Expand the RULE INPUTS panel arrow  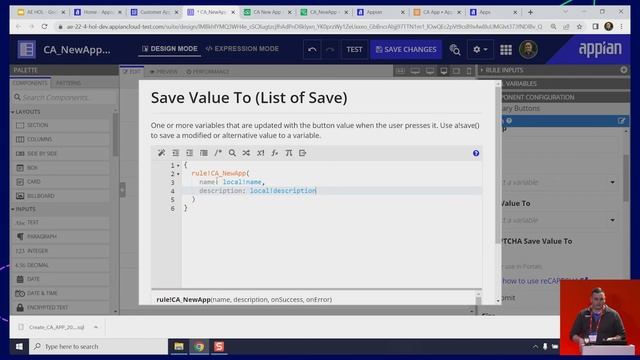[482, 70]
